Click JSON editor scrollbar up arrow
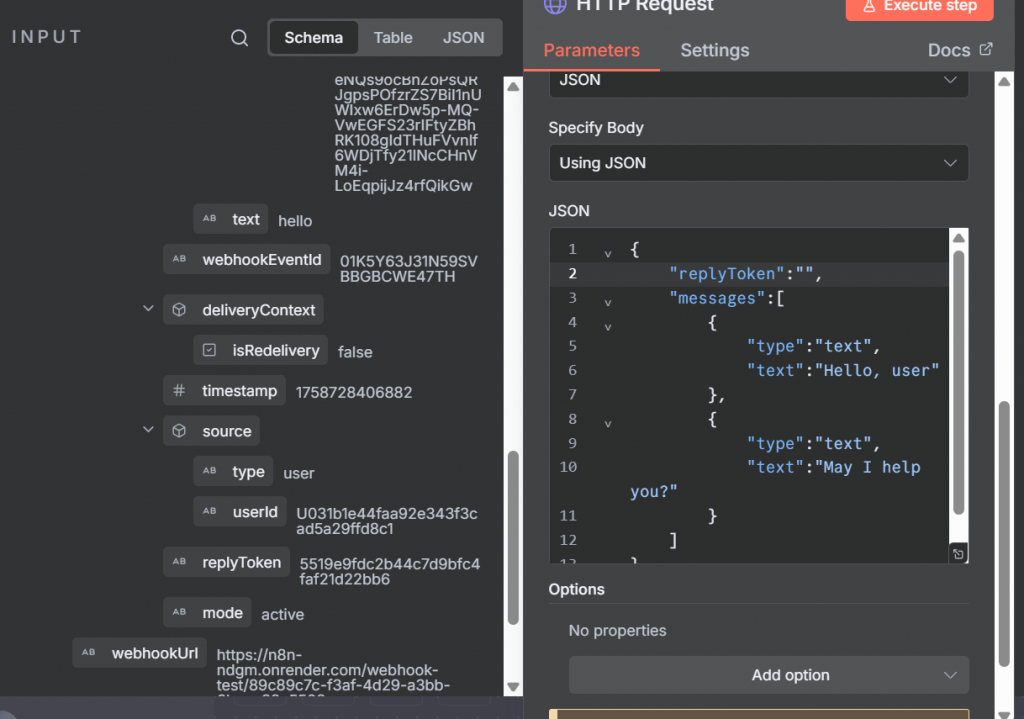Screen dimensions: 1024x719 [x=958, y=238]
